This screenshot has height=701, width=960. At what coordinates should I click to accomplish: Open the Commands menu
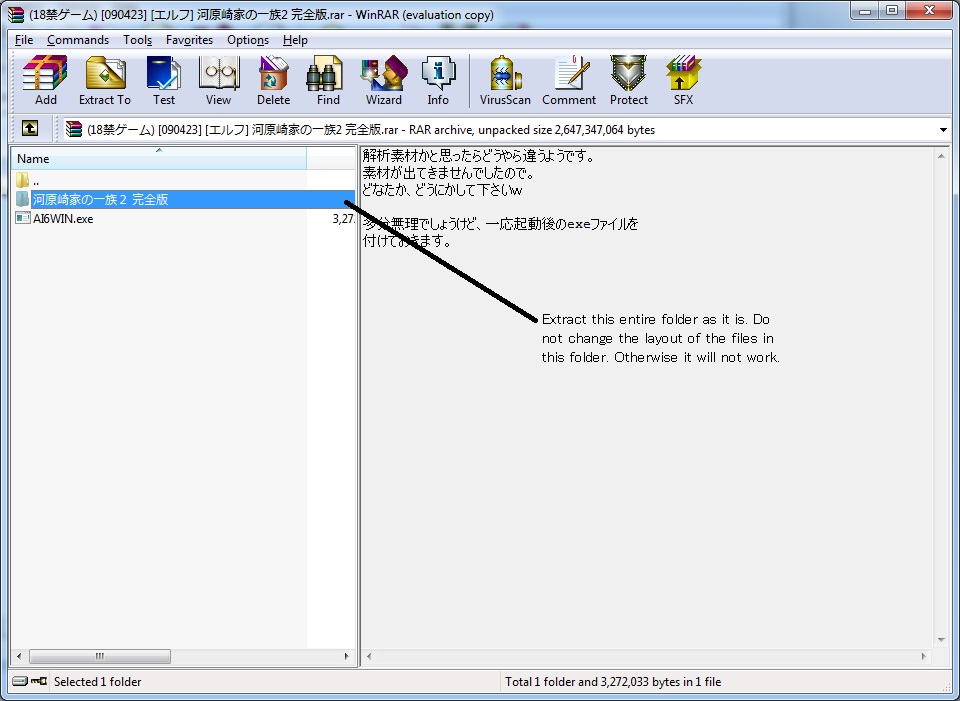[78, 40]
